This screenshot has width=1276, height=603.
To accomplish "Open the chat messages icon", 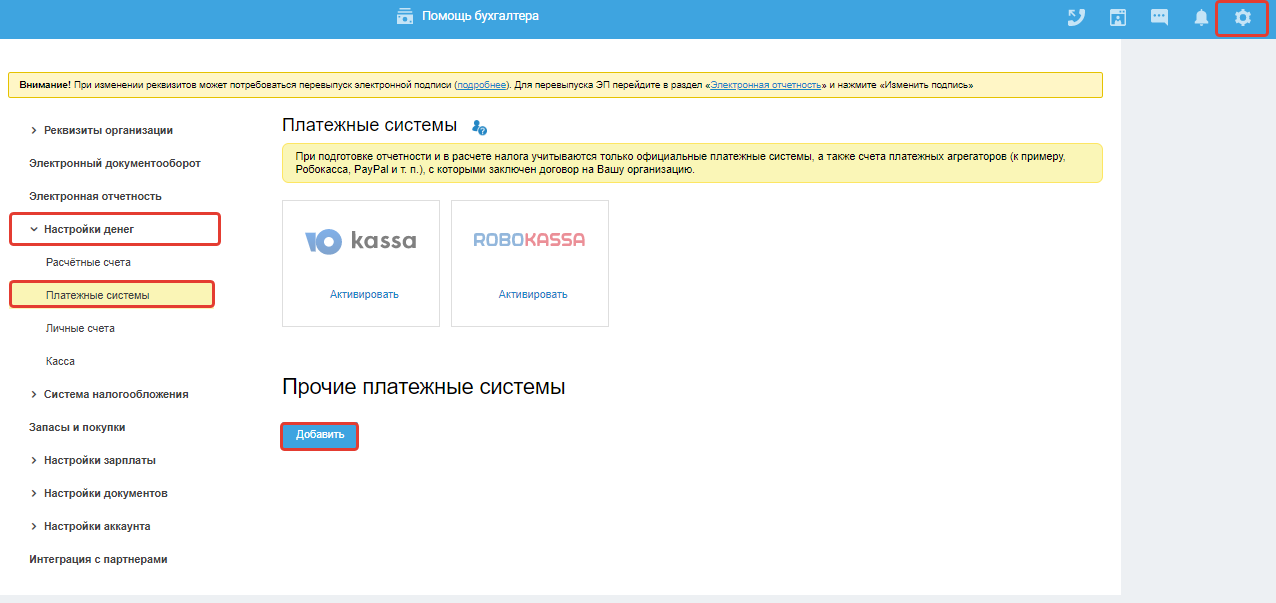I will (1159, 17).
